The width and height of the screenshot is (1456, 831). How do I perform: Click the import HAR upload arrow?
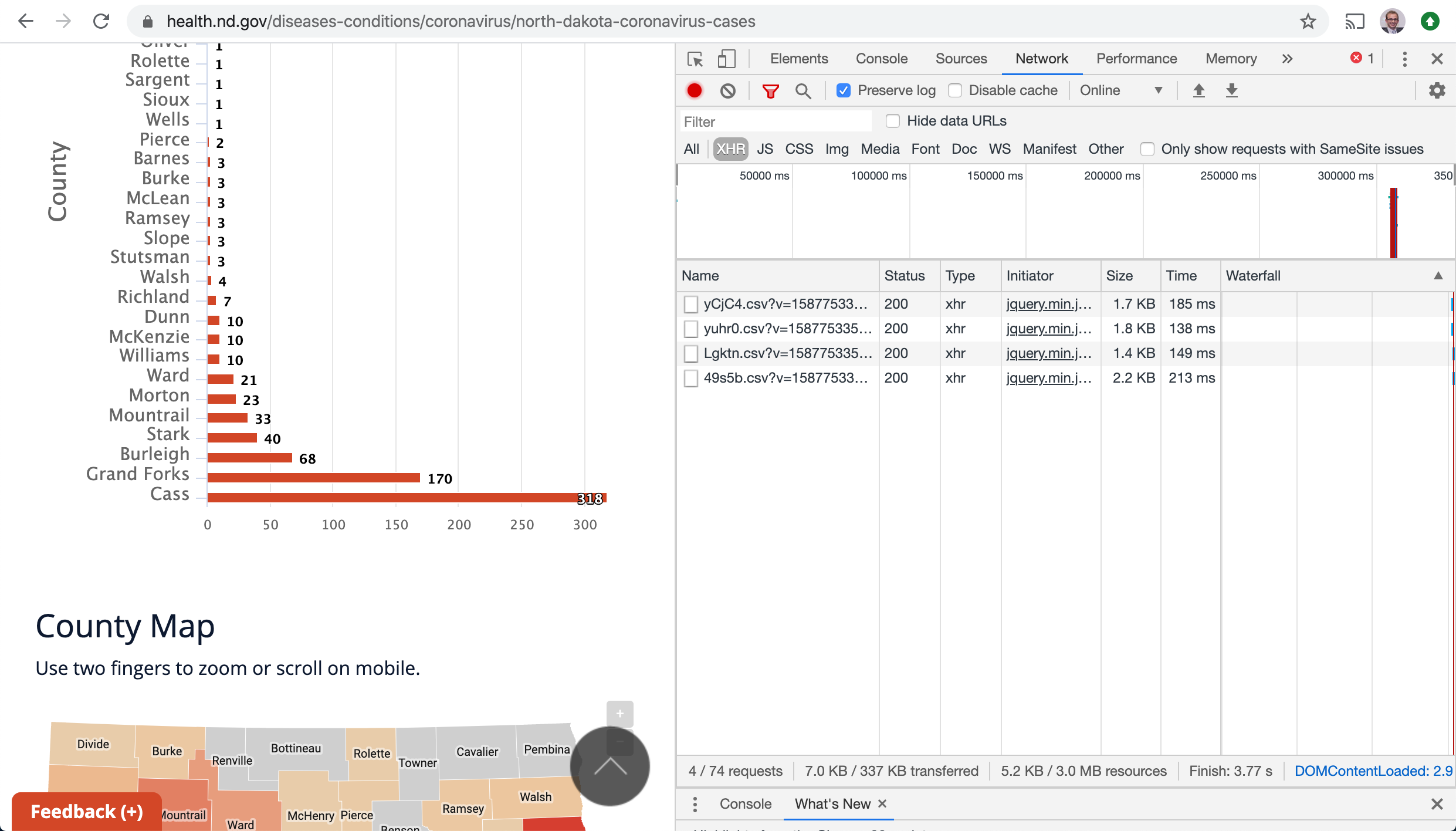click(x=1198, y=90)
